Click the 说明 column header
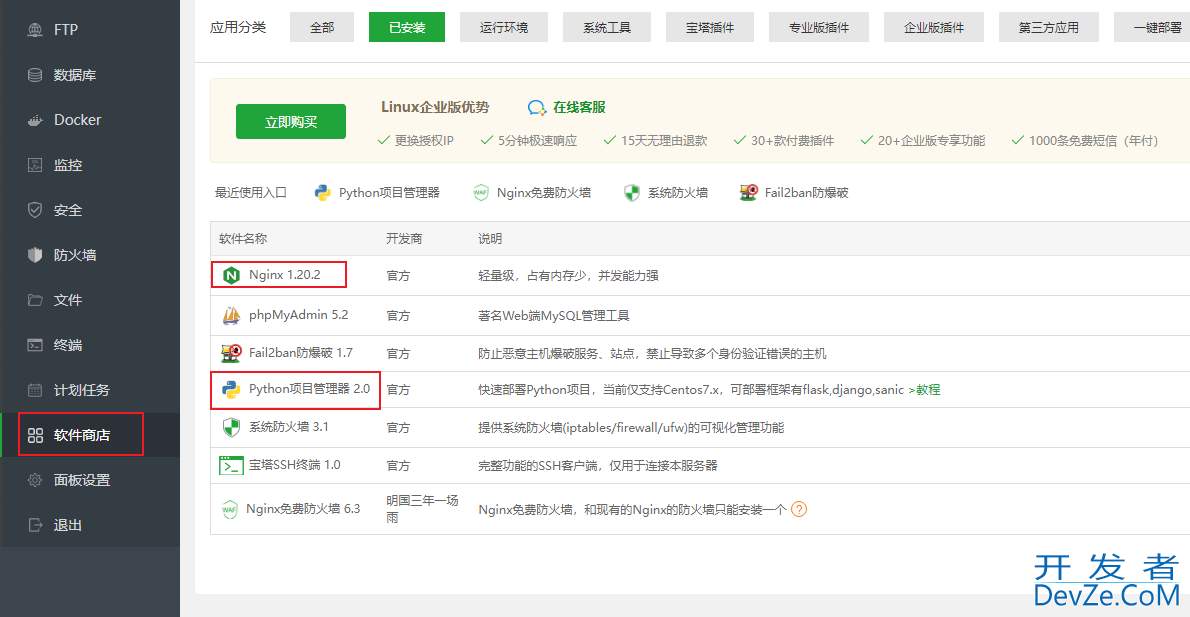The width and height of the screenshot is (1190, 617). click(x=490, y=238)
